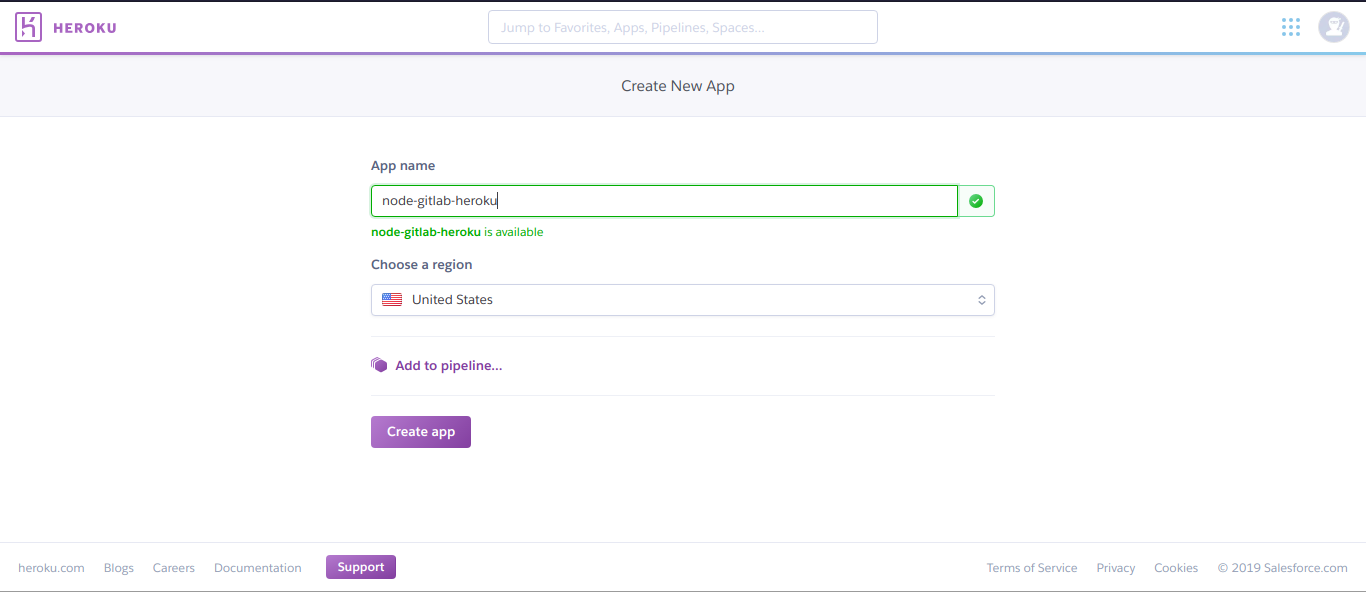Open the heroku.com footer link
This screenshot has width=1366, height=592.
pos(51,568)
